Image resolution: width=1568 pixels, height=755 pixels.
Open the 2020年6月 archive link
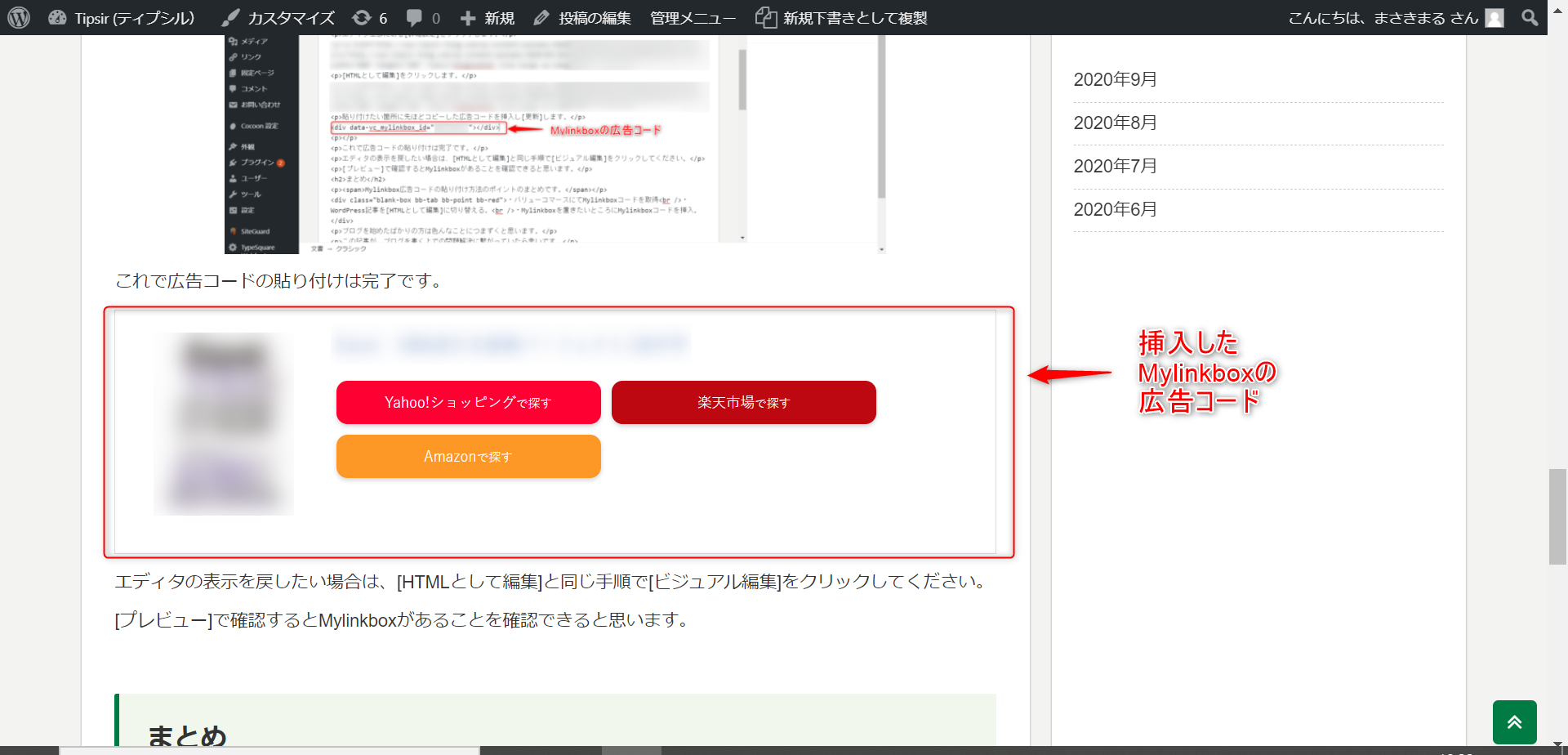click(1115, 209)
